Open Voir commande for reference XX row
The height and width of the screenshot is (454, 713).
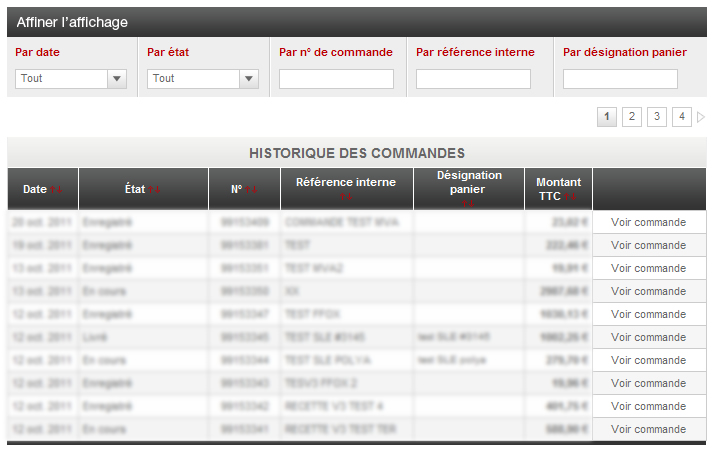click(x=648, y=291)
